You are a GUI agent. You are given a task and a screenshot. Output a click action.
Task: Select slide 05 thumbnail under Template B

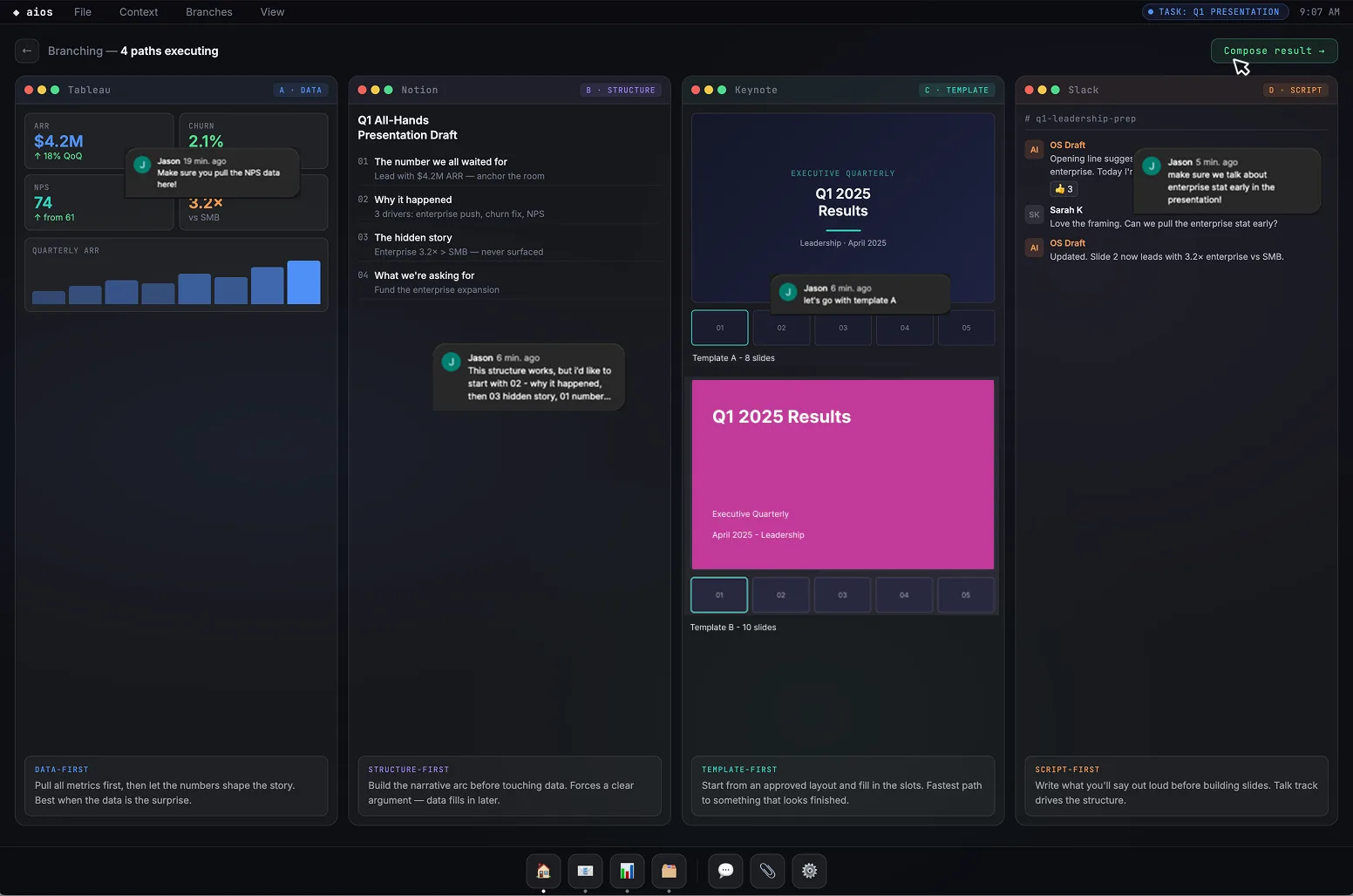click(x=966, y=595)
